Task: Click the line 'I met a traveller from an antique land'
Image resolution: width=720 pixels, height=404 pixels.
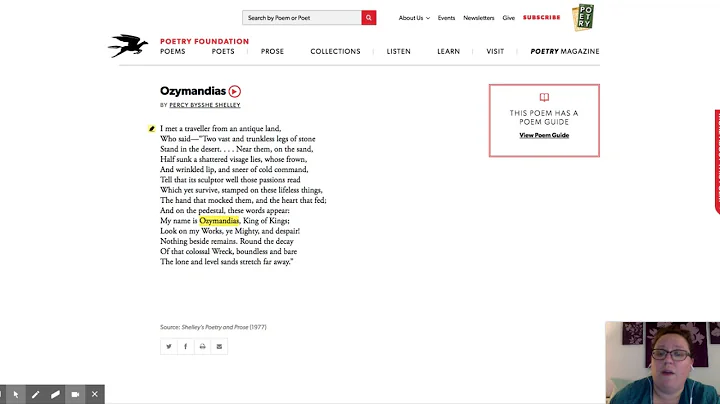Action: tap(220, 129)
